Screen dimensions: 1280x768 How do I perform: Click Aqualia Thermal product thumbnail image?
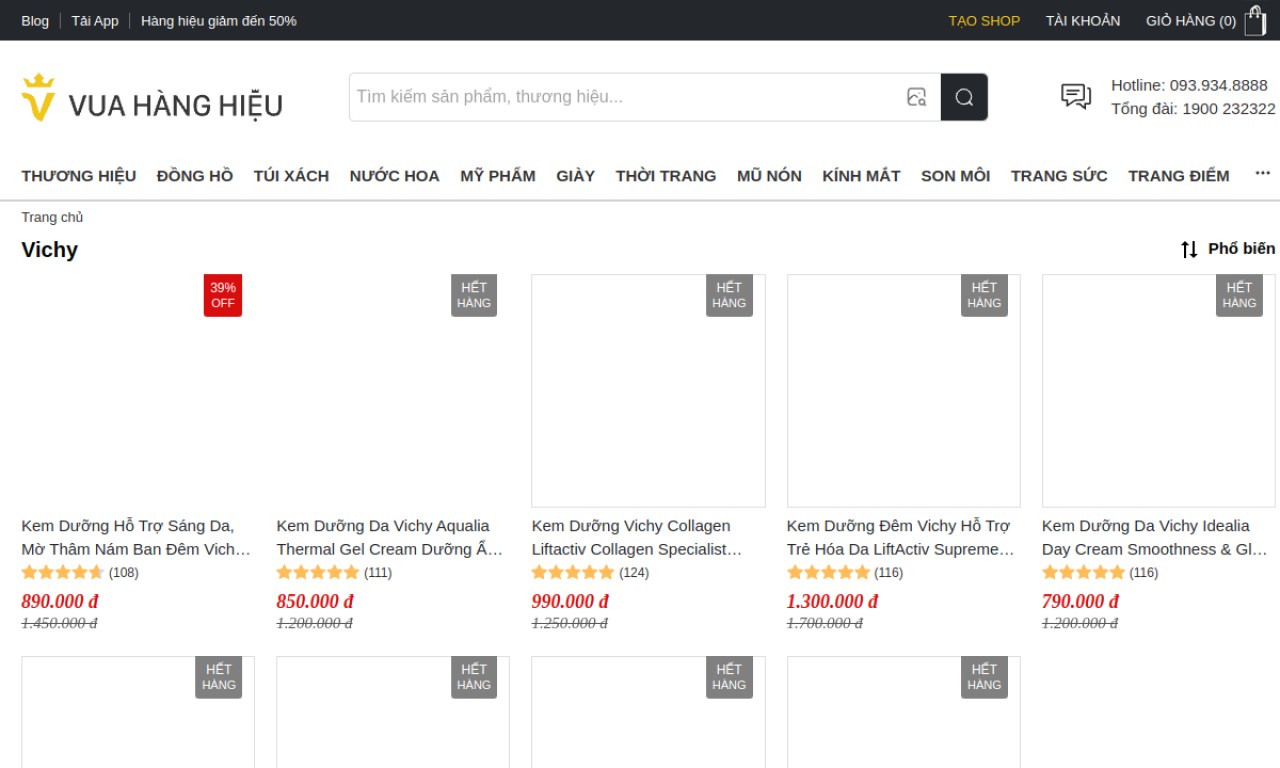point(393,391)
